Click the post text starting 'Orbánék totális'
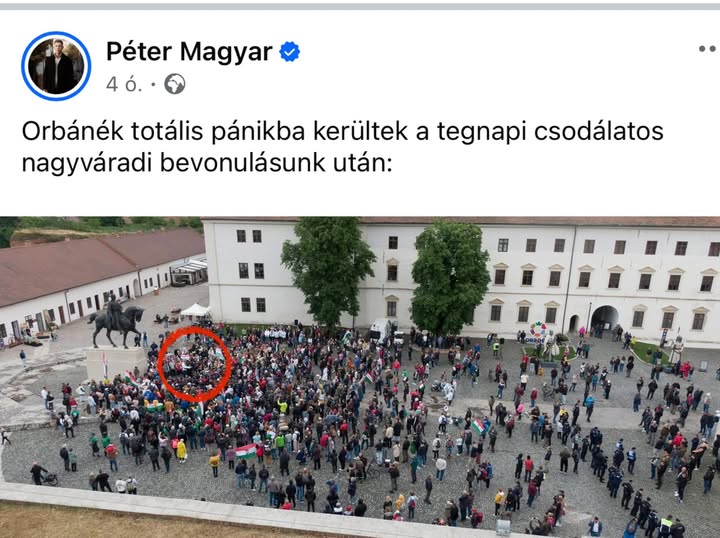The image size is (720, 538). tap(343, 147)
